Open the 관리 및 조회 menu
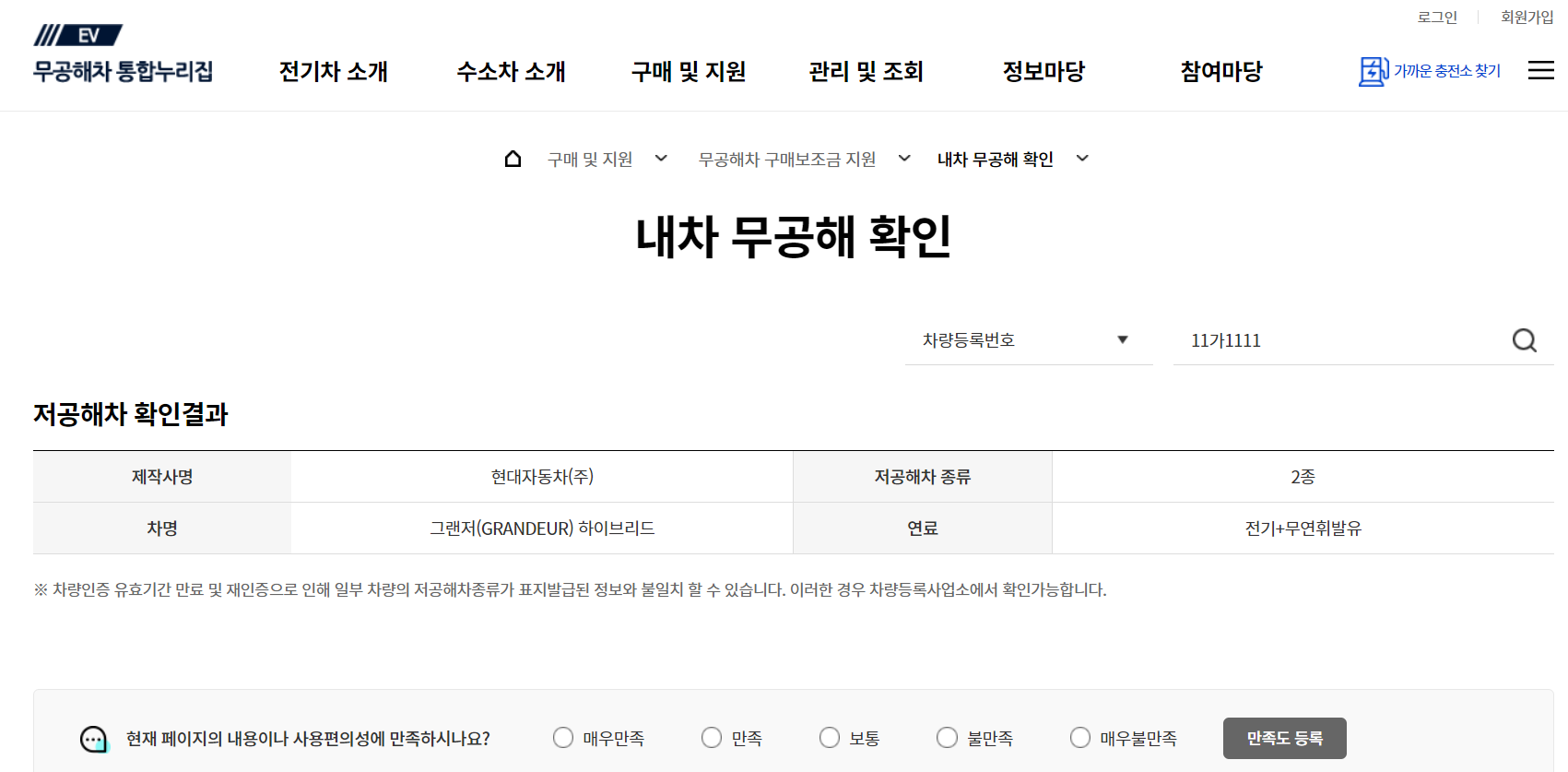The height and width of the screenshot is (772, 1568). (x=867, y=71)
